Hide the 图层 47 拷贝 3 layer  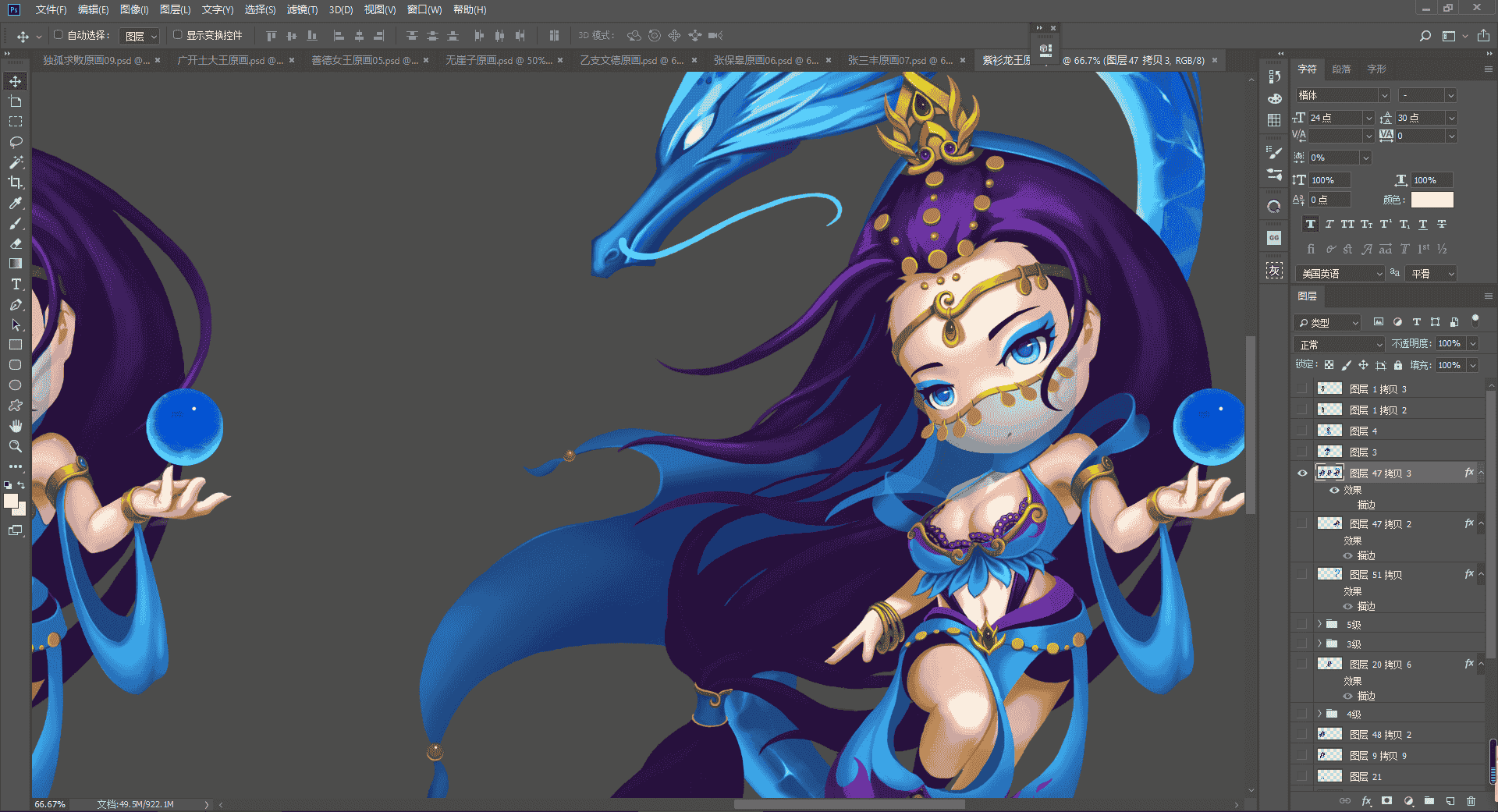coord(1302,473)
